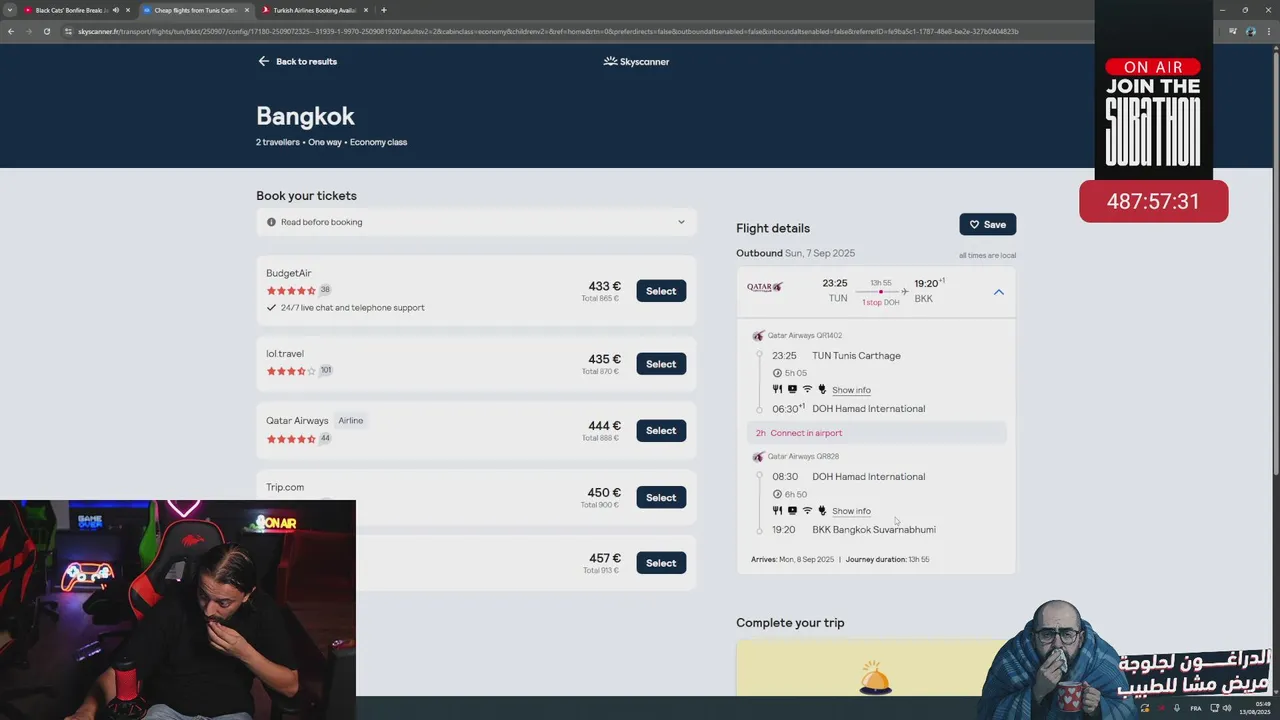Click the '24/7 live chat and telephone support' text
This screenshot has width=1280, height=720.
coord(352,308)
